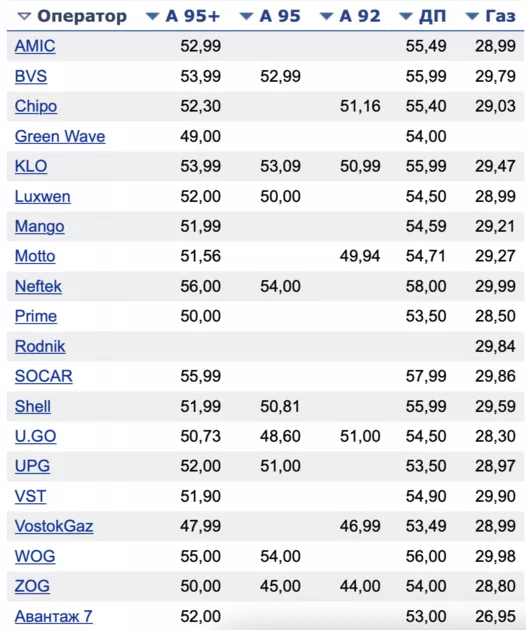This screenshot has width=526, height=630.
Task: Open the Авантаж 7 operator link
Action: 53,616
